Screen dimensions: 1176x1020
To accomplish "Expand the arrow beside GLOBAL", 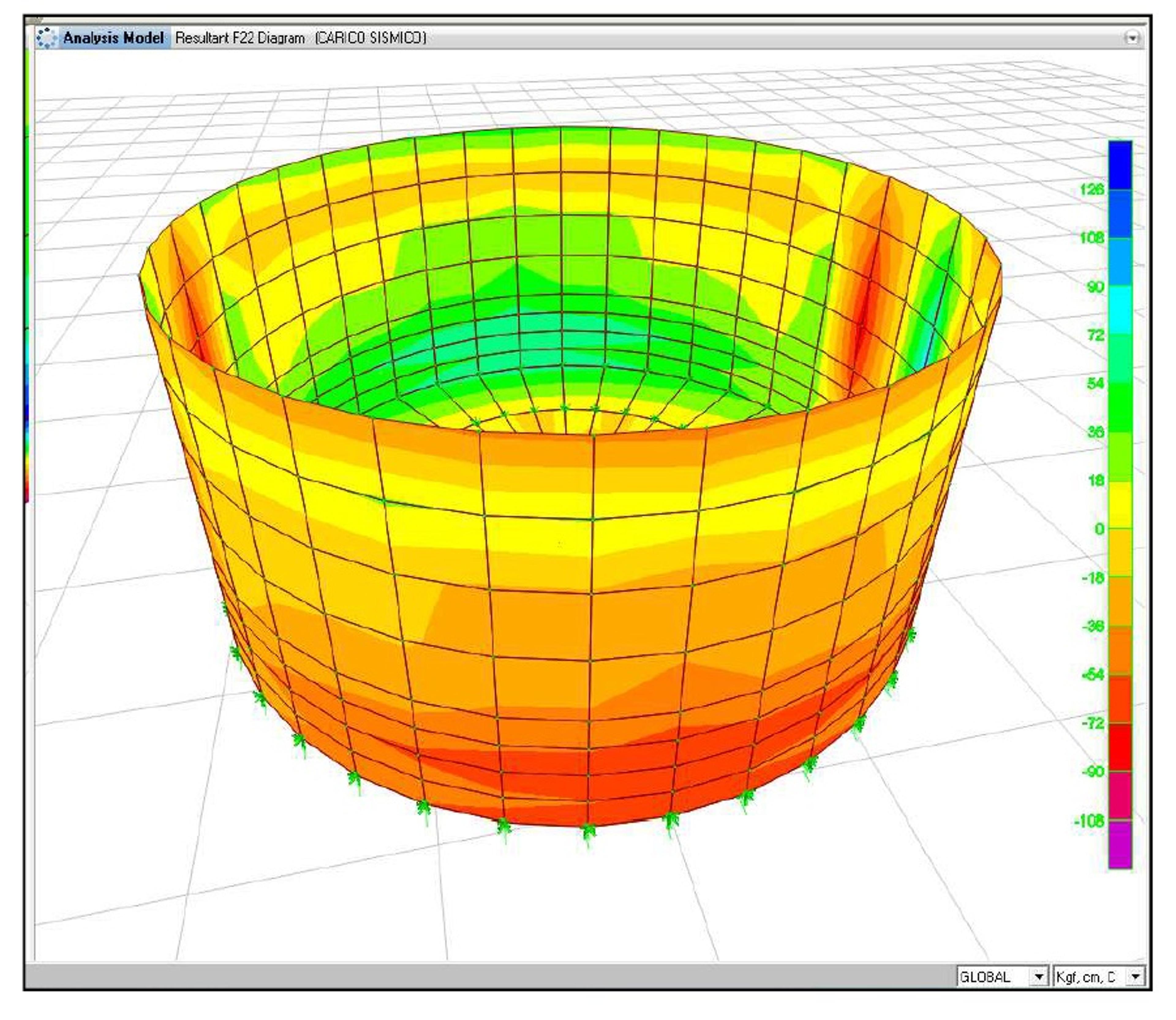I will pos(1039,977).
